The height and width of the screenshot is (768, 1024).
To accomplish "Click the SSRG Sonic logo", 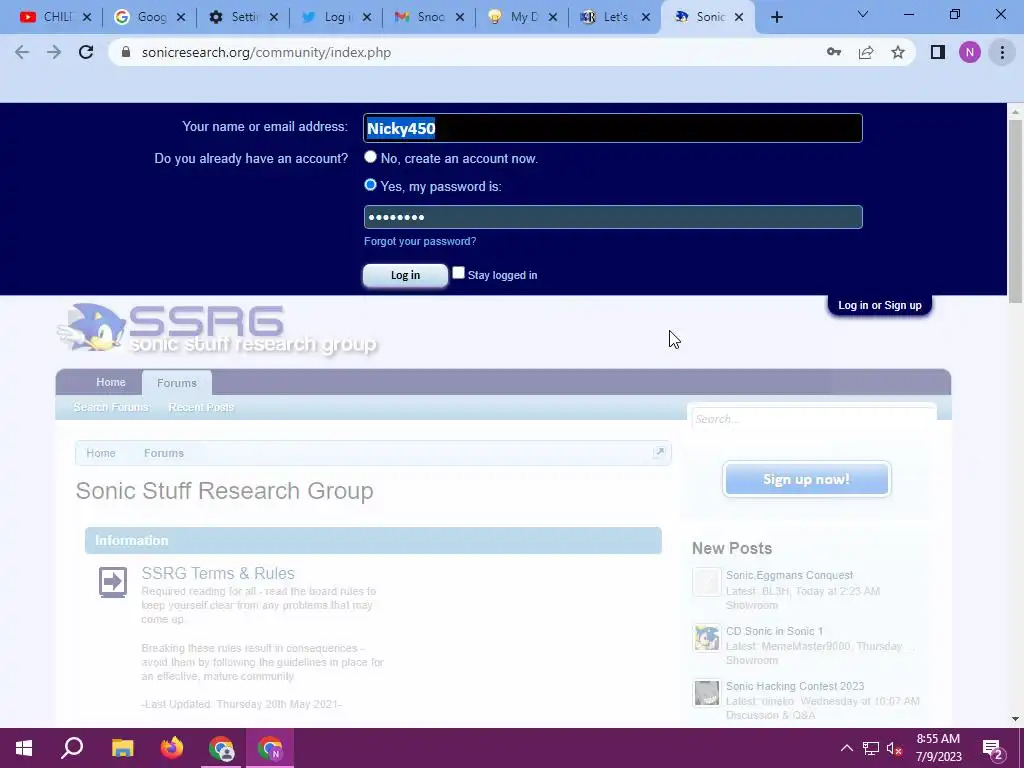I will 217,328.
